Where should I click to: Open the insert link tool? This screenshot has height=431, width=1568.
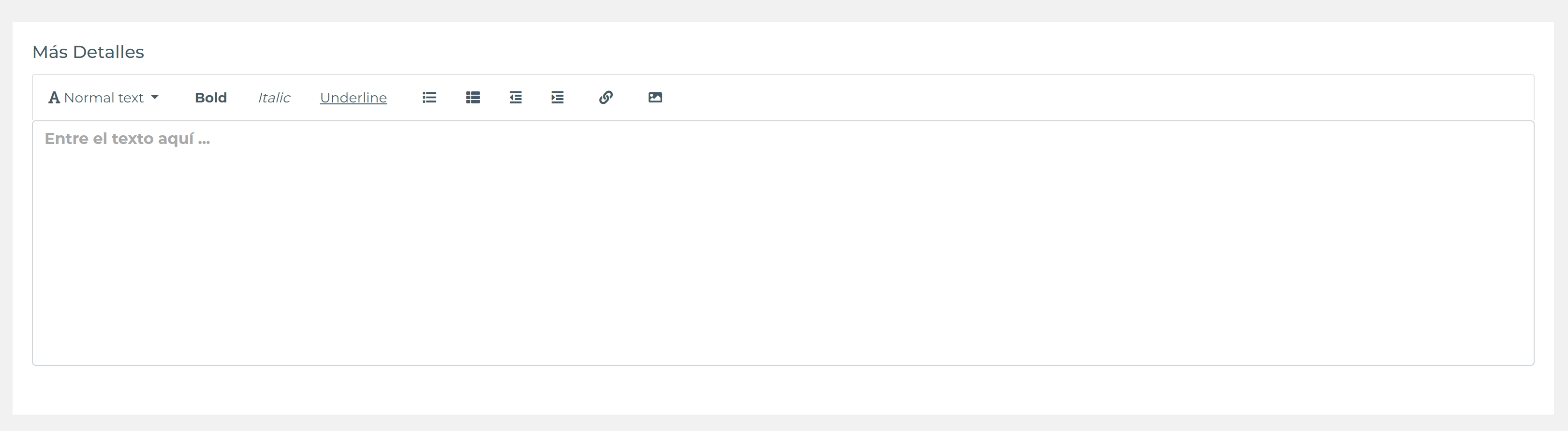(x=606, y=97)
